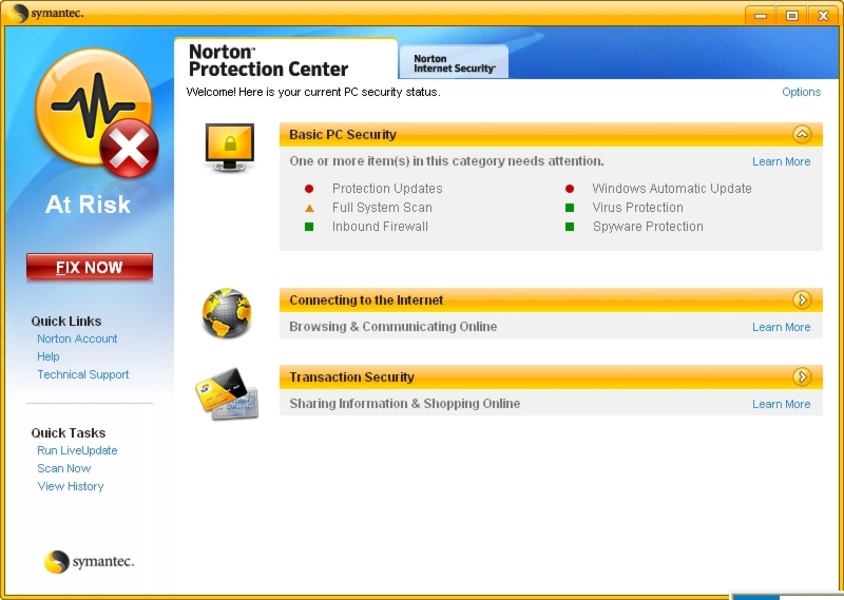Viewport: 844px width, 600px height.
Task: Click the Connecting to the Internet header title
Action: click(x=366, y=300)
